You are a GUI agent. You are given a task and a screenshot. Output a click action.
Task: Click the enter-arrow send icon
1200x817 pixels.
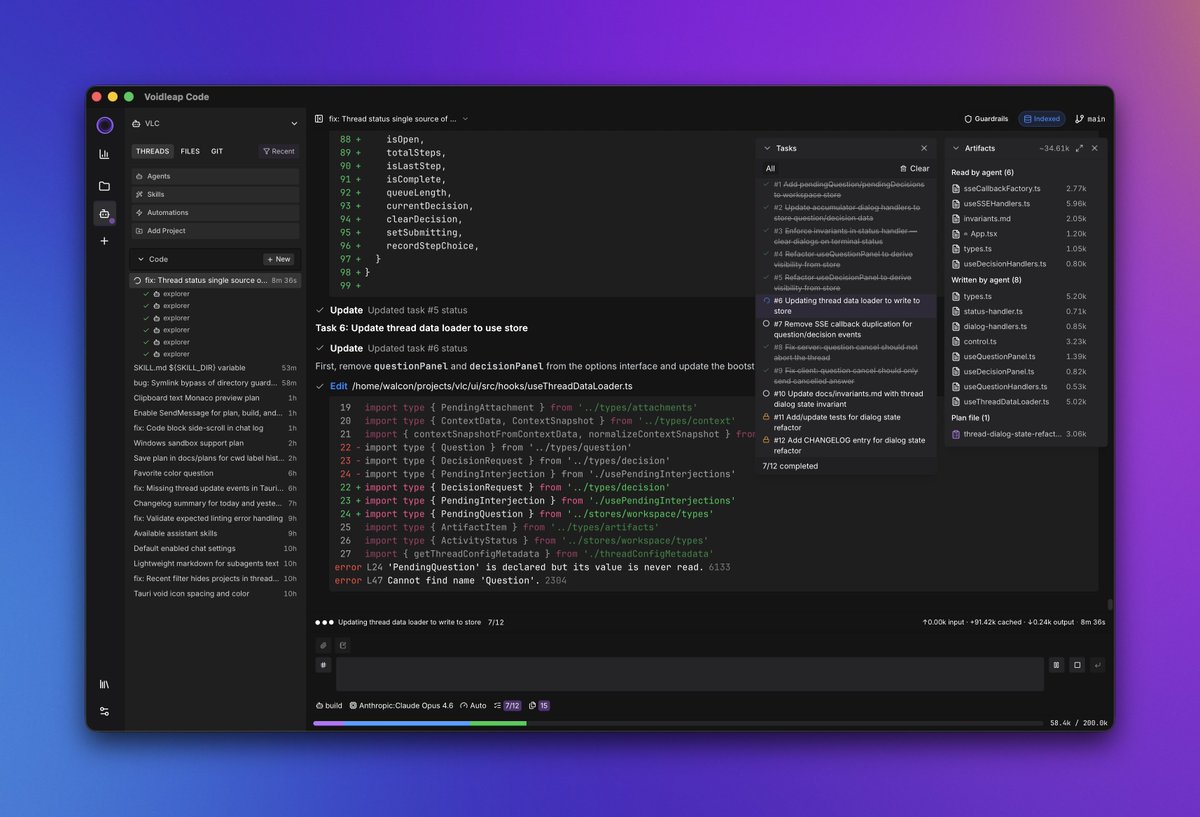(1098, 665)
